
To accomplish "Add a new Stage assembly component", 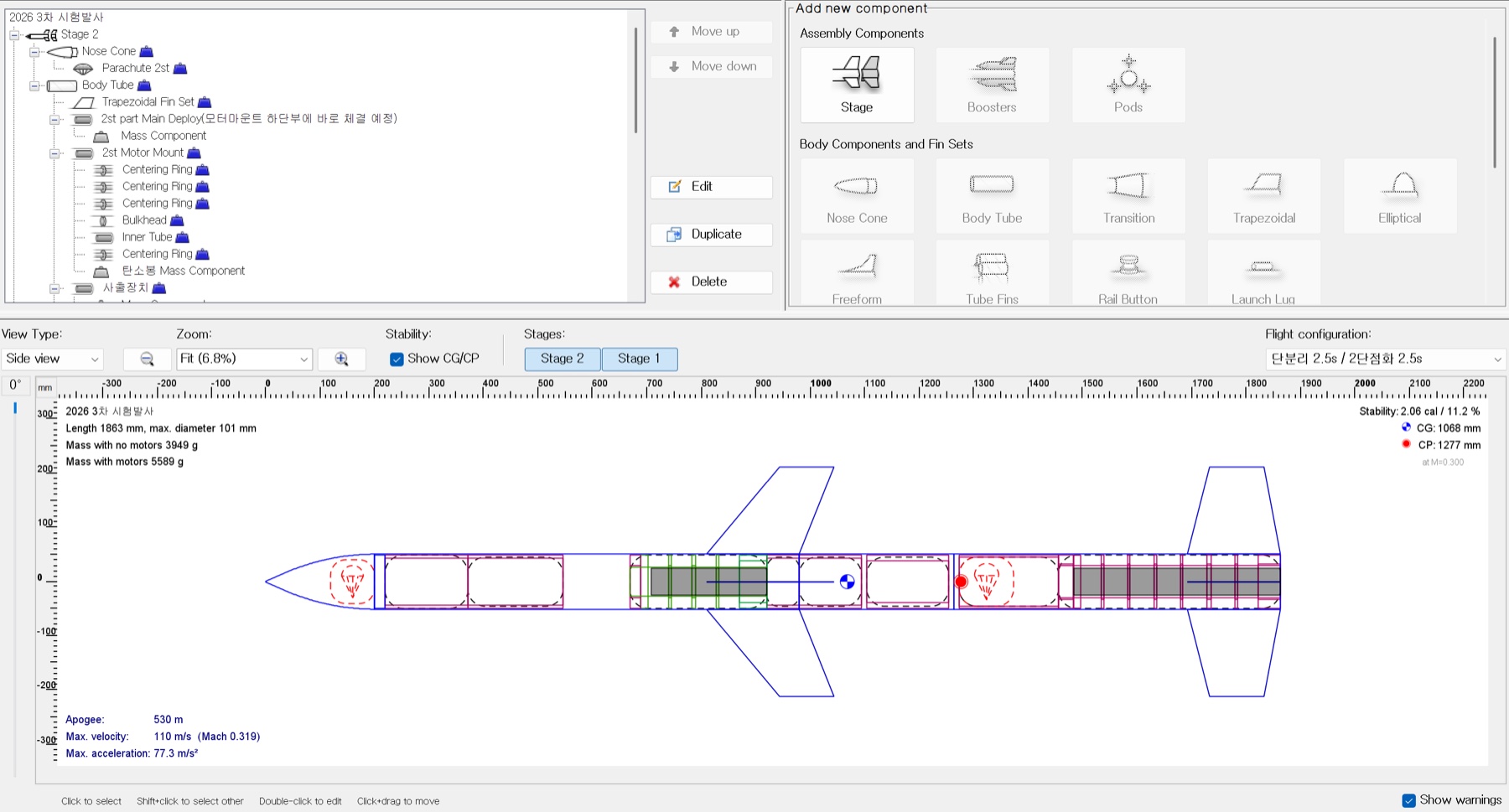I will [x=857, y=85].
